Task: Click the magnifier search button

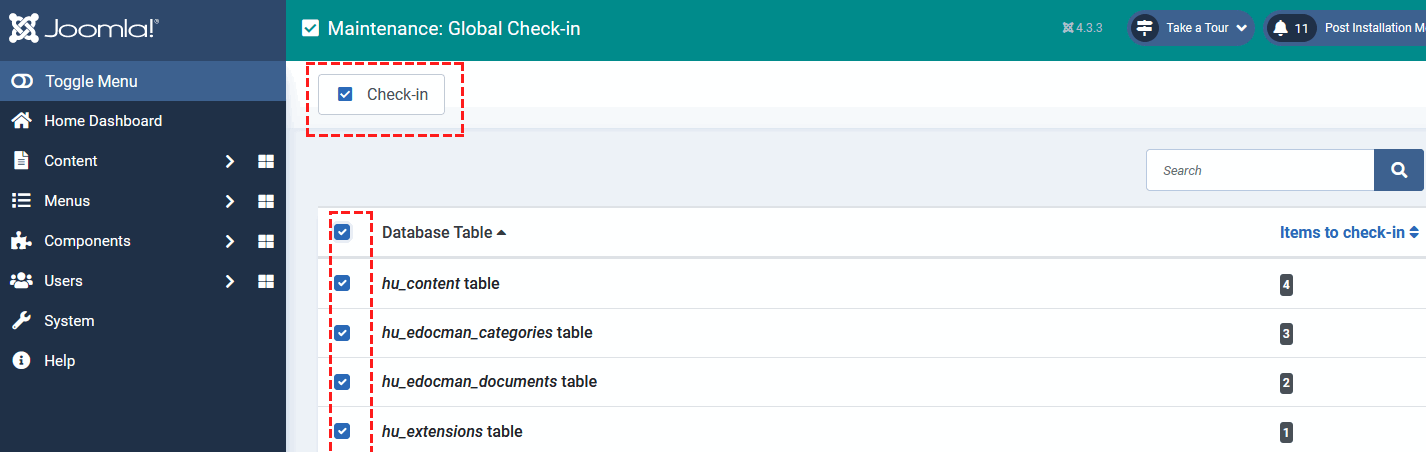Action: [1399, 170]
